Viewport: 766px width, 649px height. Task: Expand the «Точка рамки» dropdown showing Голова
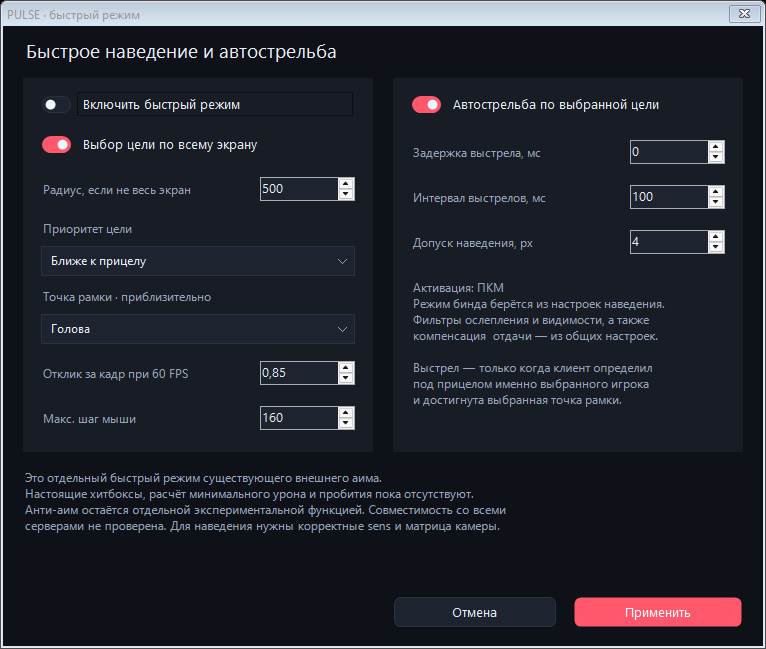coord(198,329)
